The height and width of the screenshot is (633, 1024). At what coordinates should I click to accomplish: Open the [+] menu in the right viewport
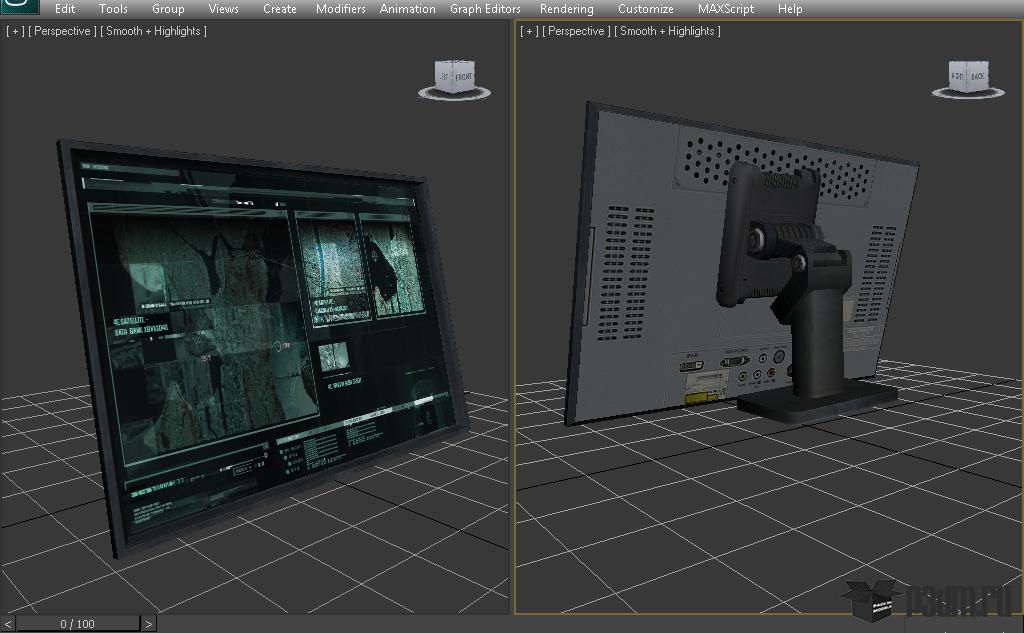529,31
